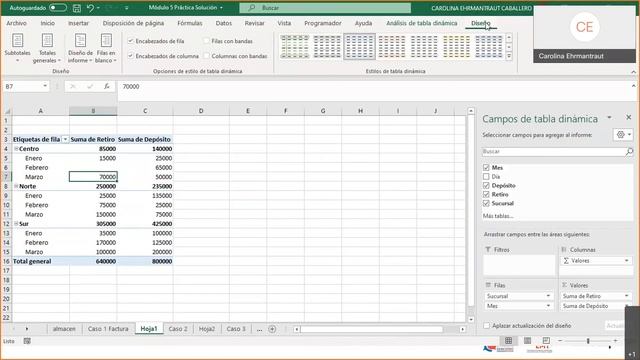The height and width of the screenshot is (360, 640).
Task: Uncheck the Depósito field checkbox
Action: pos(486,185)
